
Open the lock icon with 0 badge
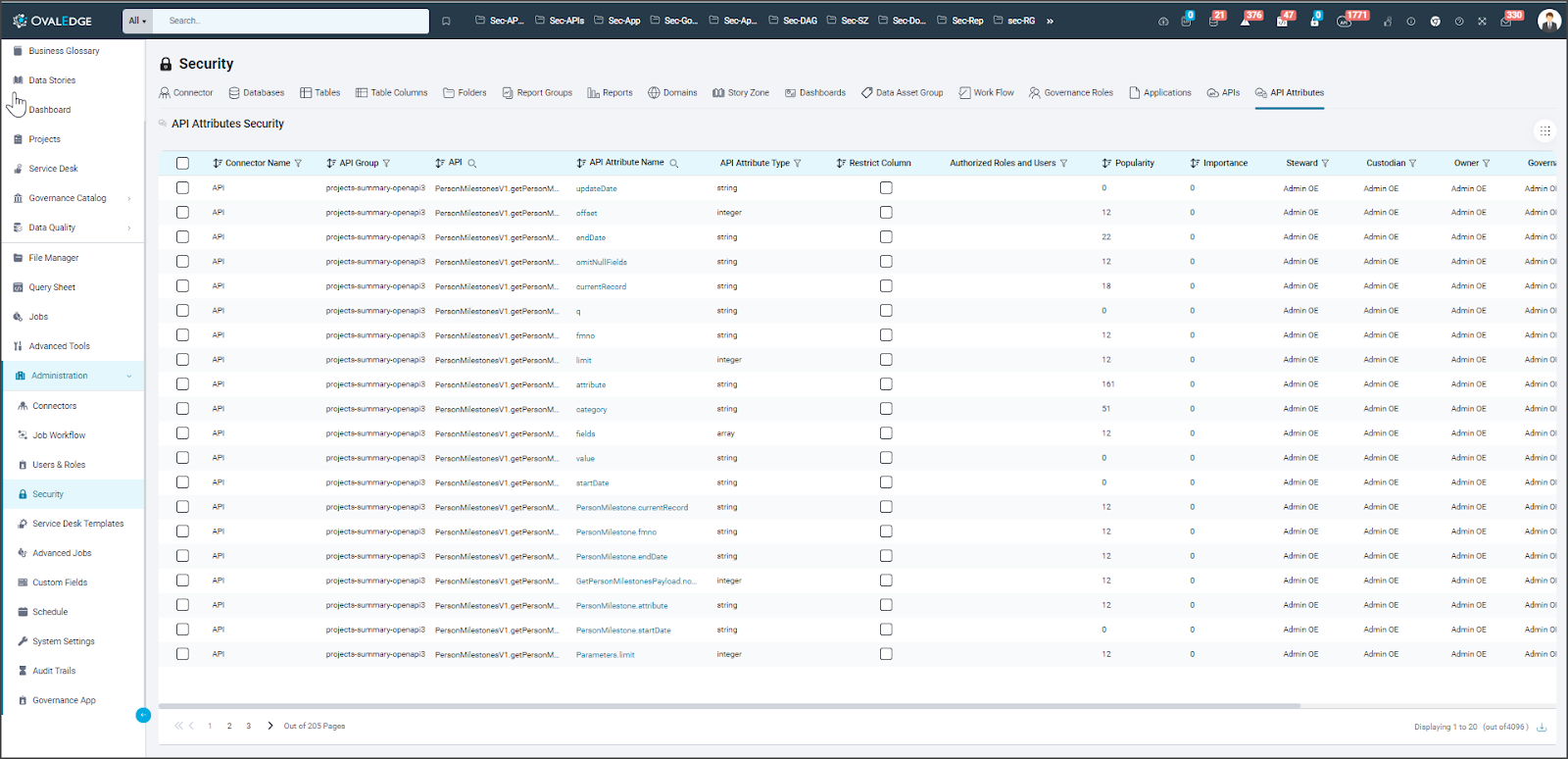pyautogui.click(x=1314, y=20)
